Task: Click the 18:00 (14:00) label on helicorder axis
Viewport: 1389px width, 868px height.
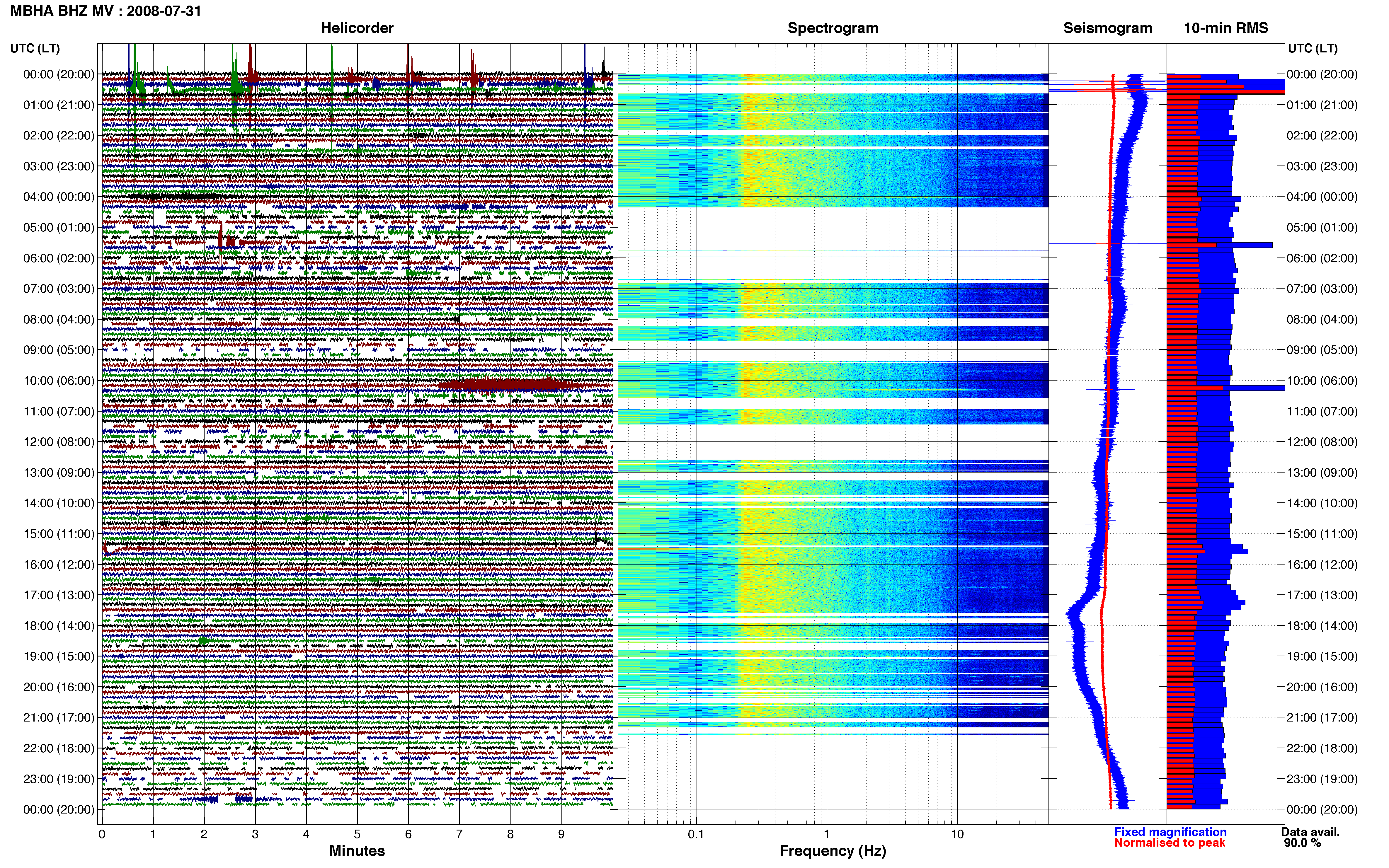Action: click(59, 626)
